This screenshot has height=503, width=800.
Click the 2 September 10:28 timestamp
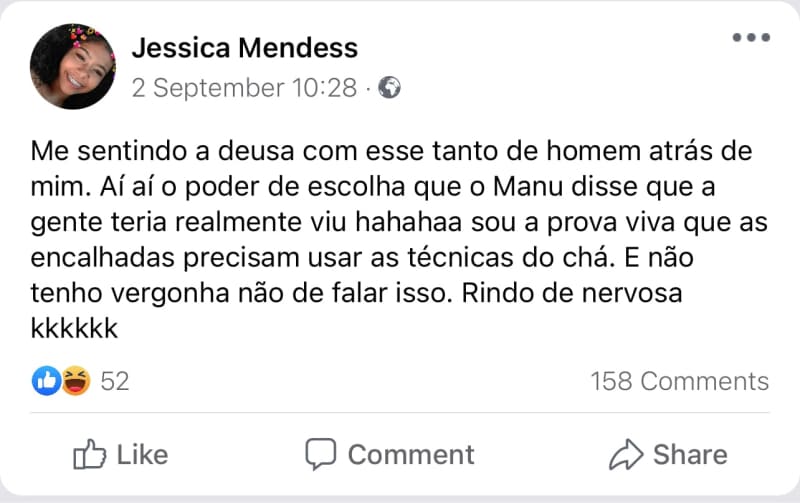(244, 88)
